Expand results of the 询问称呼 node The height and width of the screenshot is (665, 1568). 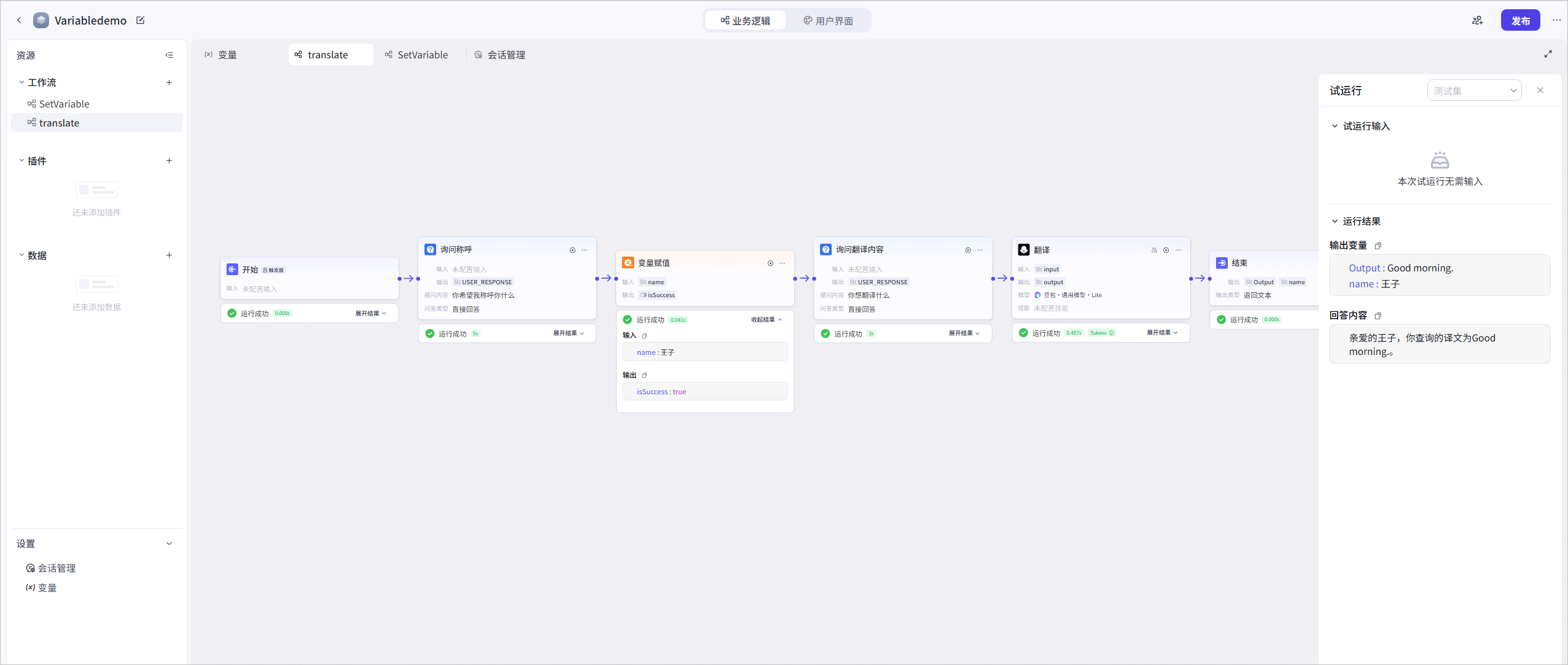point(569,333)
